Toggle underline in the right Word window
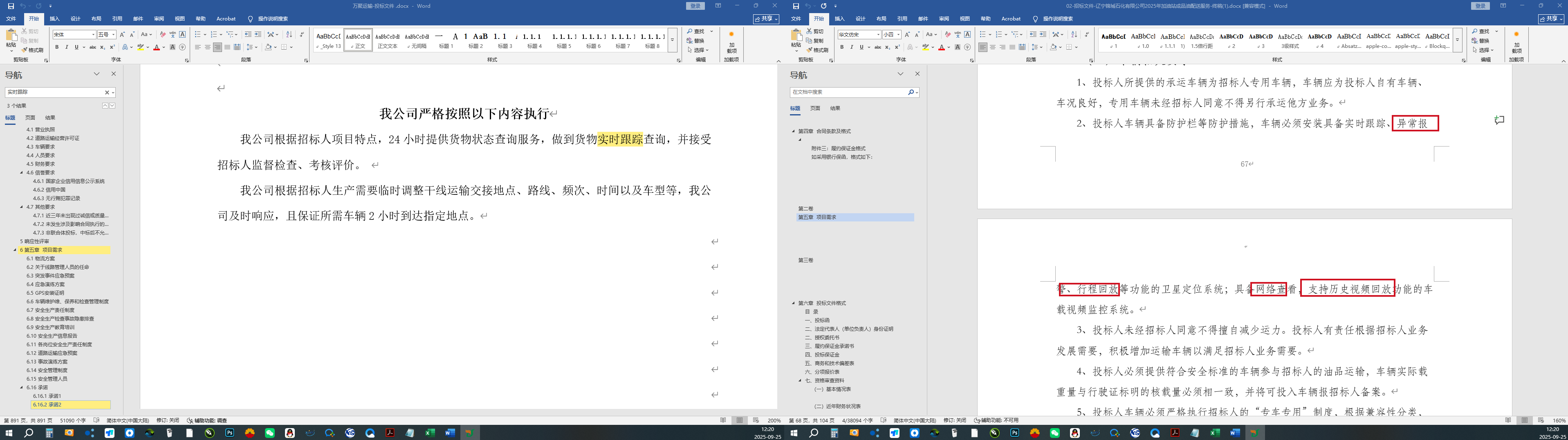Image resolution: width=1568 pixels, height=440 pixels. click(x=861, y=47)
